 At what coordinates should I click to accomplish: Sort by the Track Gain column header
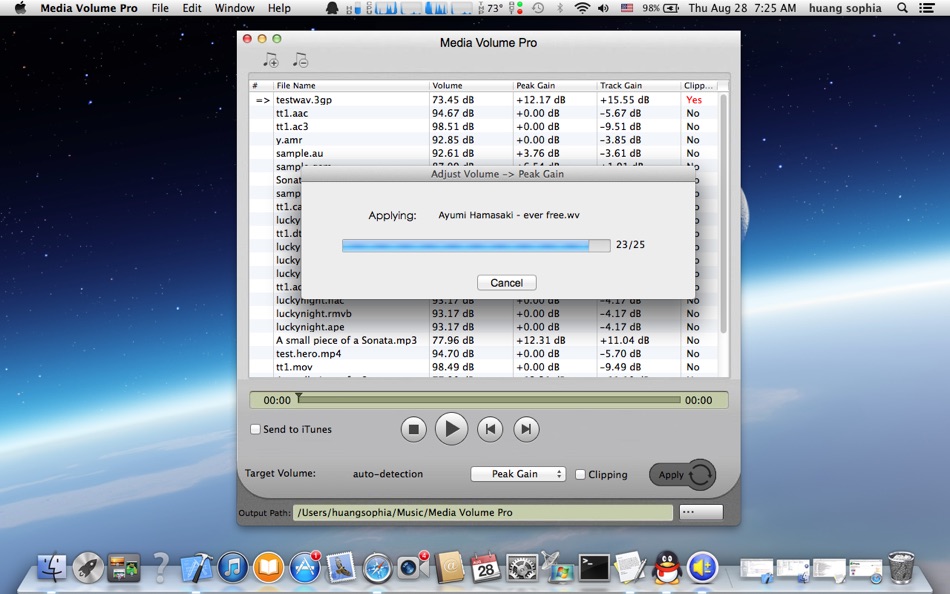click(x=638, y=85)
